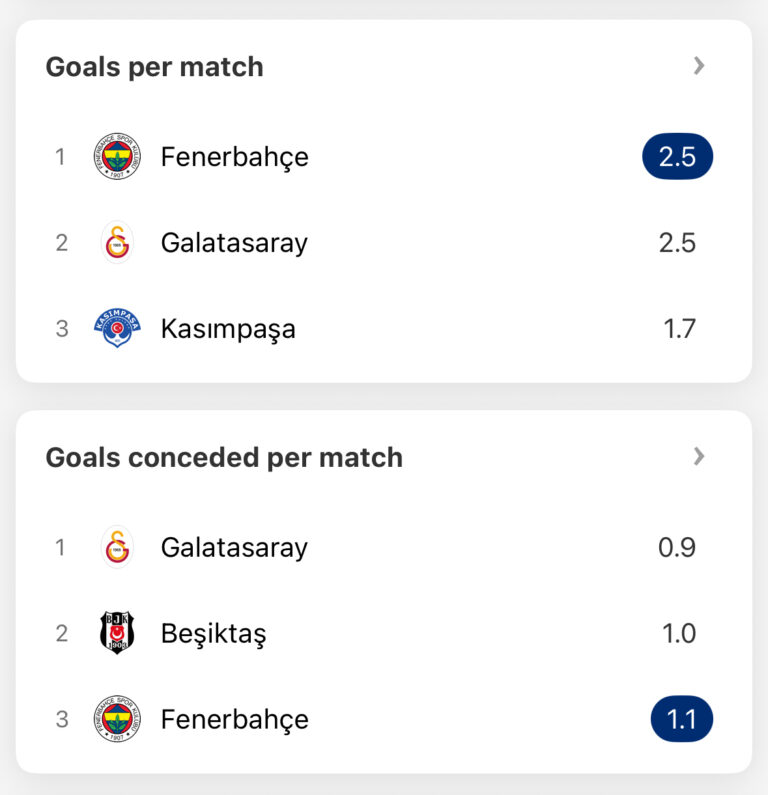Select Fenerbahçe name in Goals conceded list
Image resolution: width=768 pixels, height=795 pixels.
pos(234,719)
